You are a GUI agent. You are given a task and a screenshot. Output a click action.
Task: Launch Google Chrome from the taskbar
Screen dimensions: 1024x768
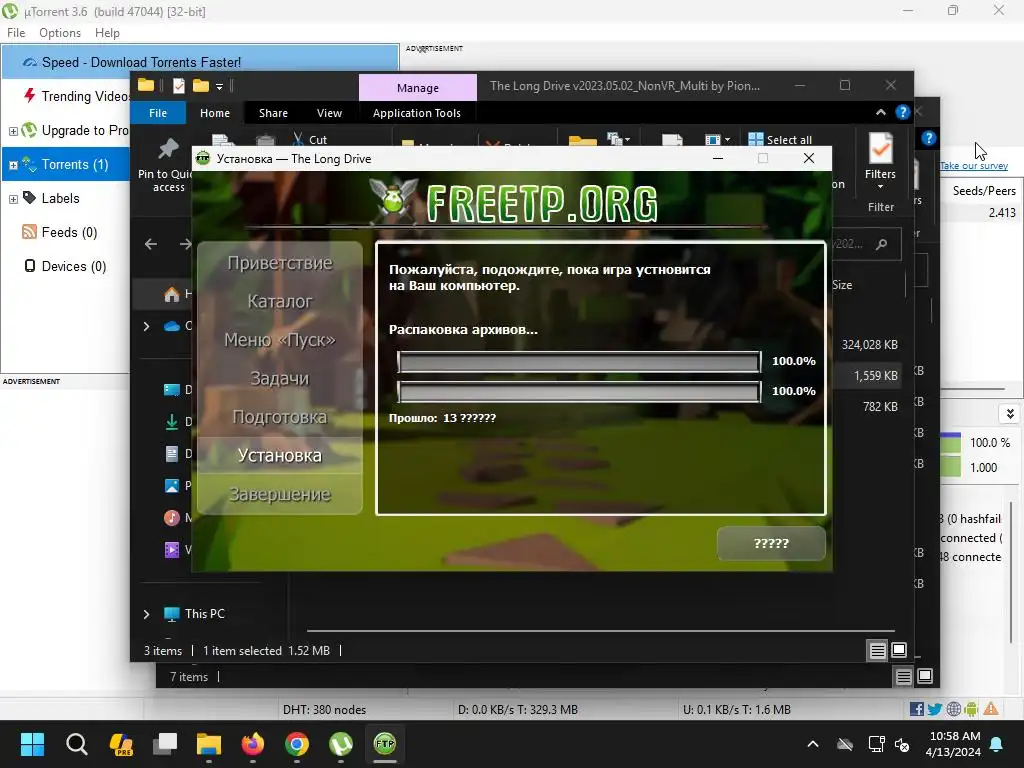(297, 744)
